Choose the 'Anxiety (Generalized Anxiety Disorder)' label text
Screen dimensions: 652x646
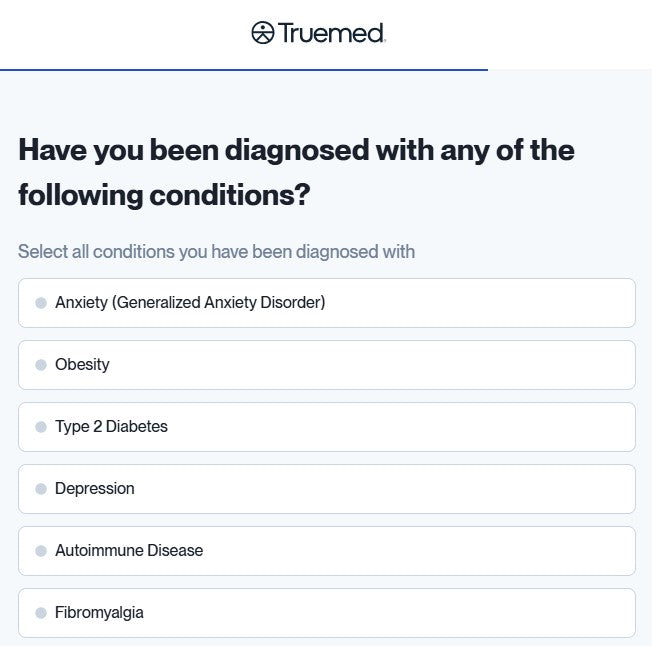point(190,302)
